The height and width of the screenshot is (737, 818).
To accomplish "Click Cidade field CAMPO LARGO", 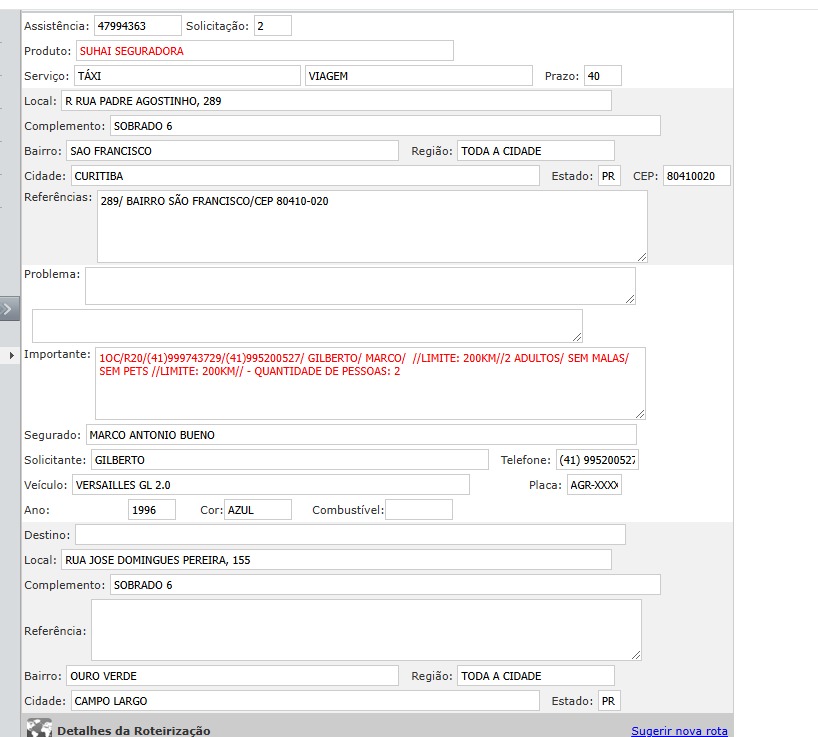I will point(305,701).
